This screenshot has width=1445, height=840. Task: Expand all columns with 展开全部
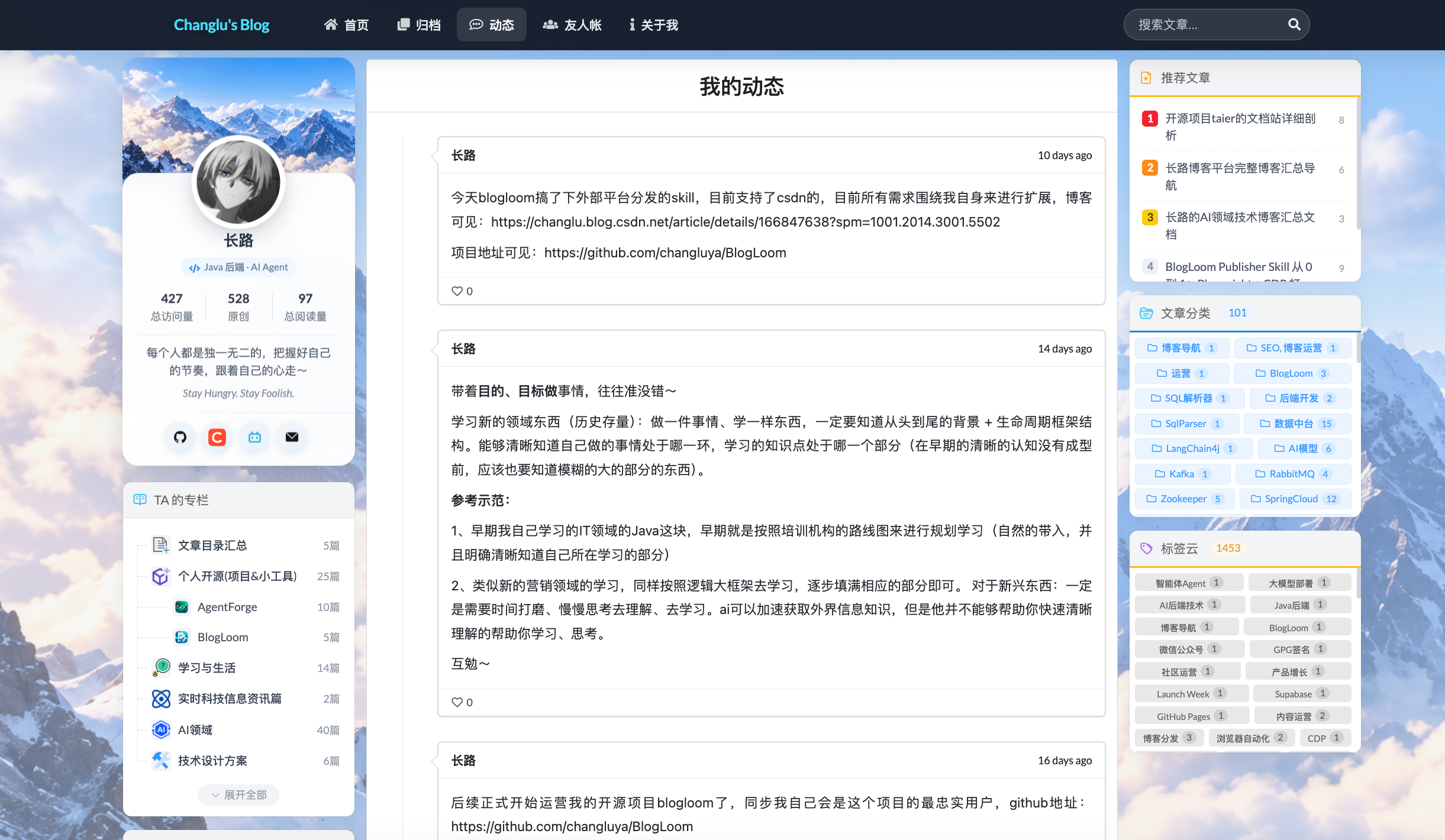[x=238, y=794]
